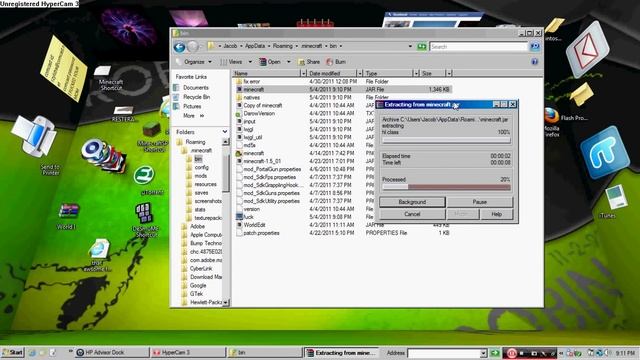Image resolution: width=640 pixels, height=360 pixels.
Task: Select the uTorrent desktop icon
Action: pos(145,180)
